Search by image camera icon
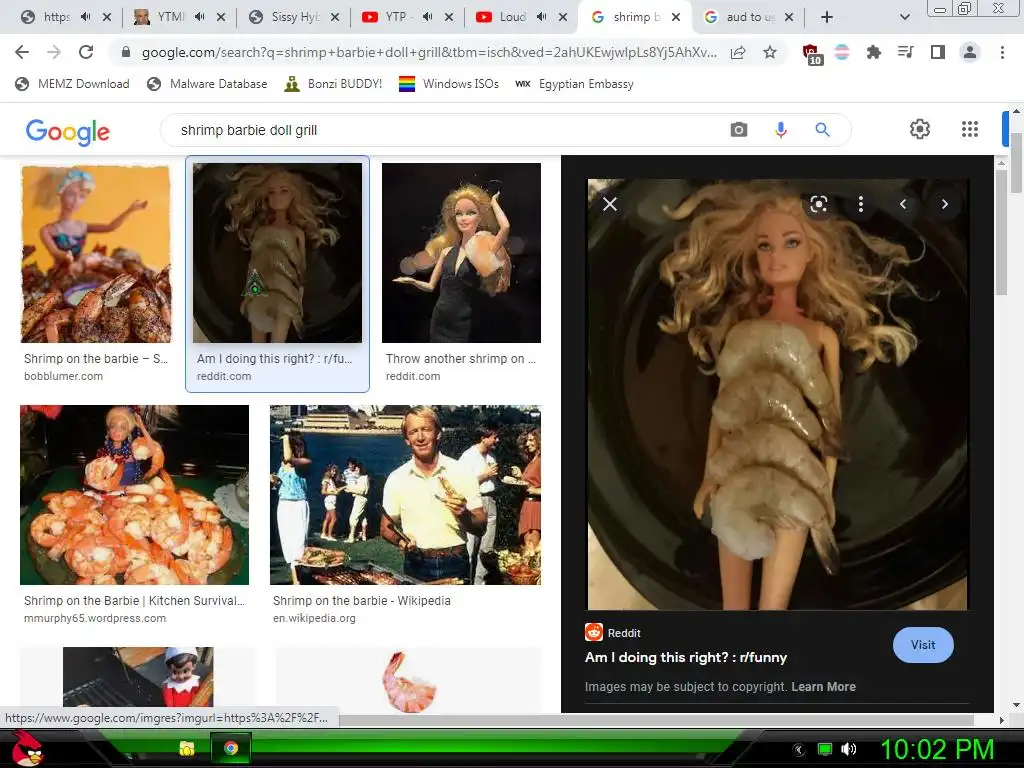The image size is (1024, 768). pos(739,130)
